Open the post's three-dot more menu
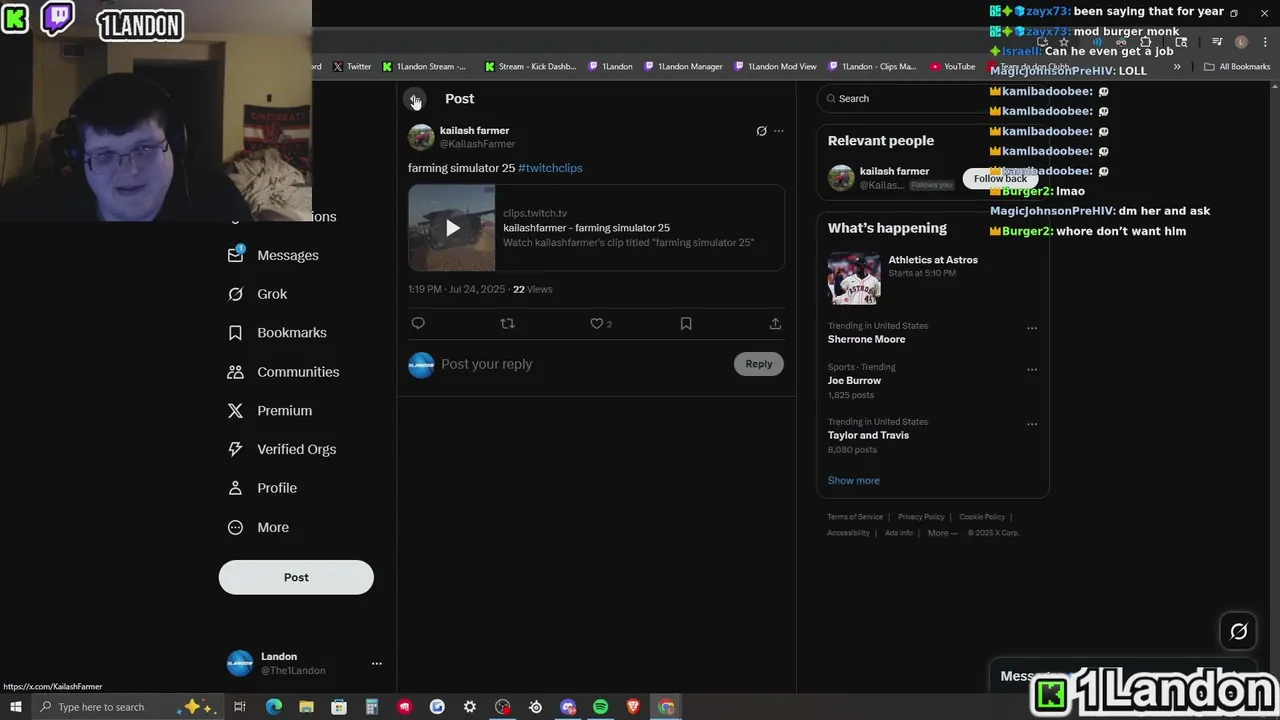Viewport: 1280px width, 720px height. [779, 131]
